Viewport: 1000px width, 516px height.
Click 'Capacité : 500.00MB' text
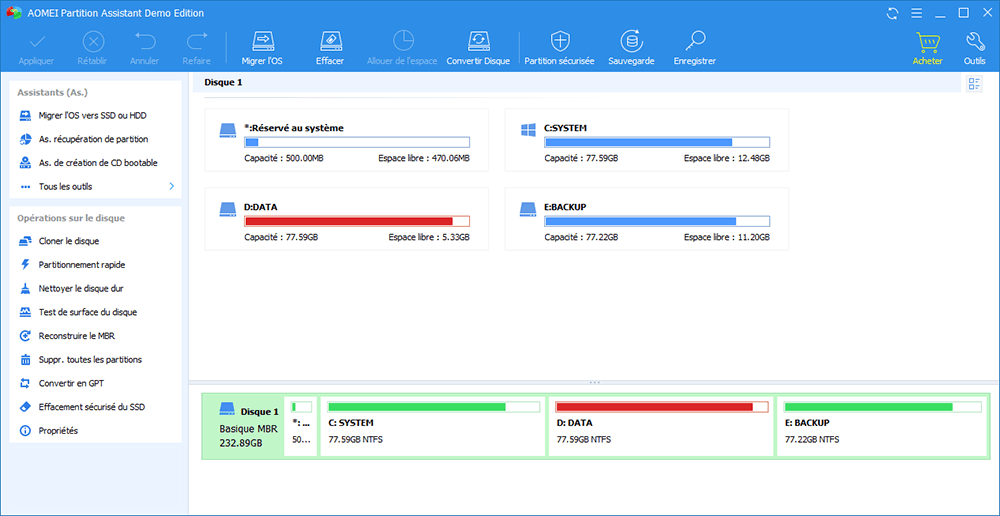[284, 158]
